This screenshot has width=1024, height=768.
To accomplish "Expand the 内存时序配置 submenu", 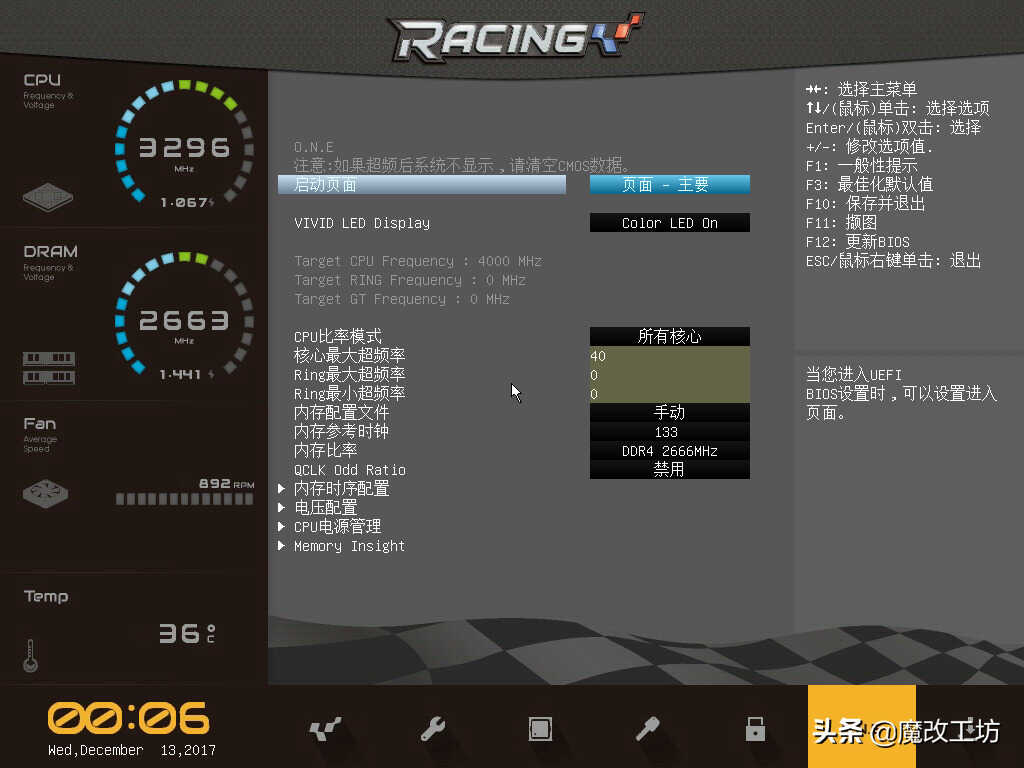I will (341, 489).
